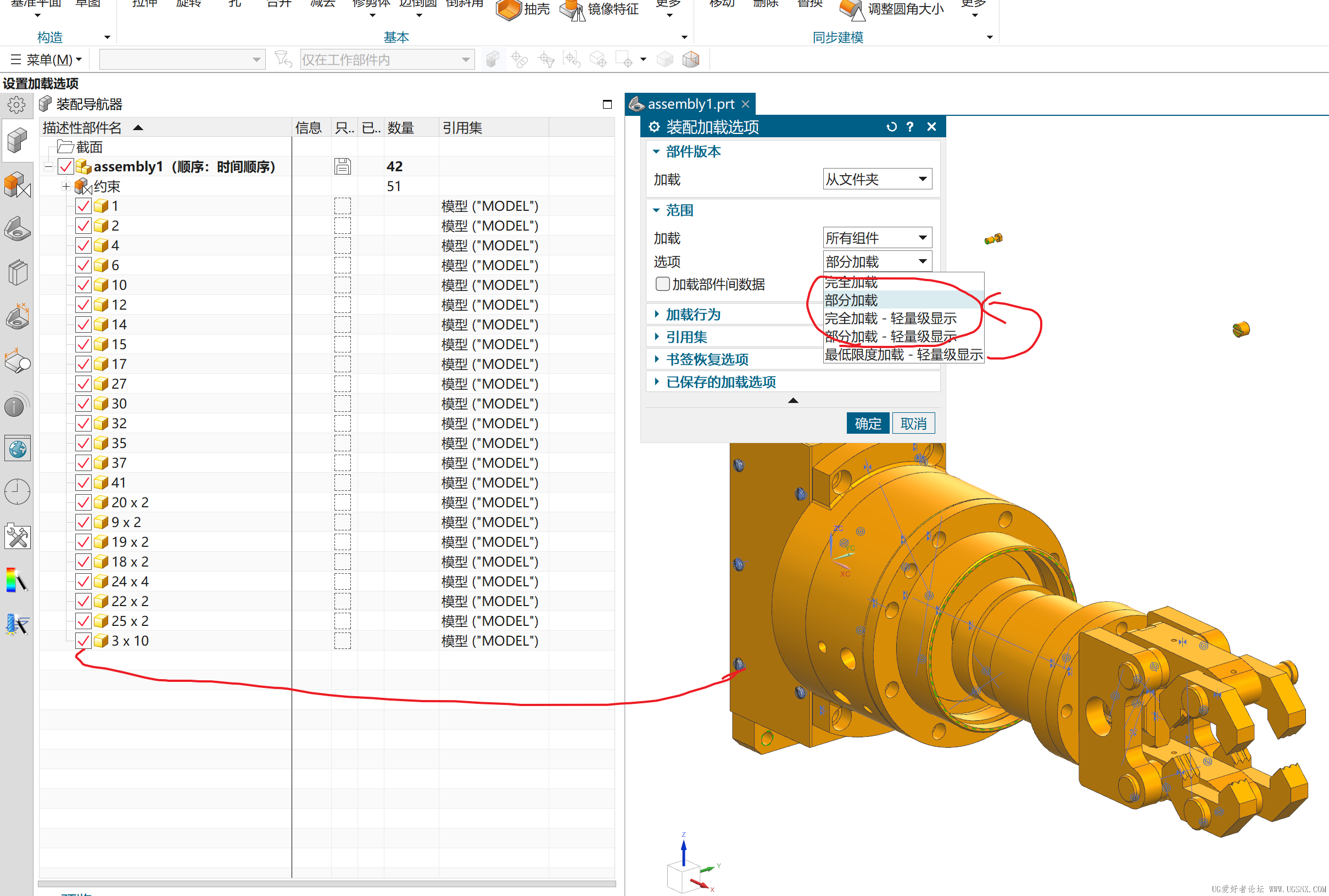Screen dimensions: 1329x896
Task: Sort by Descriptive Part Name column header
Action: pyautogui.click(x=165, y=127)
